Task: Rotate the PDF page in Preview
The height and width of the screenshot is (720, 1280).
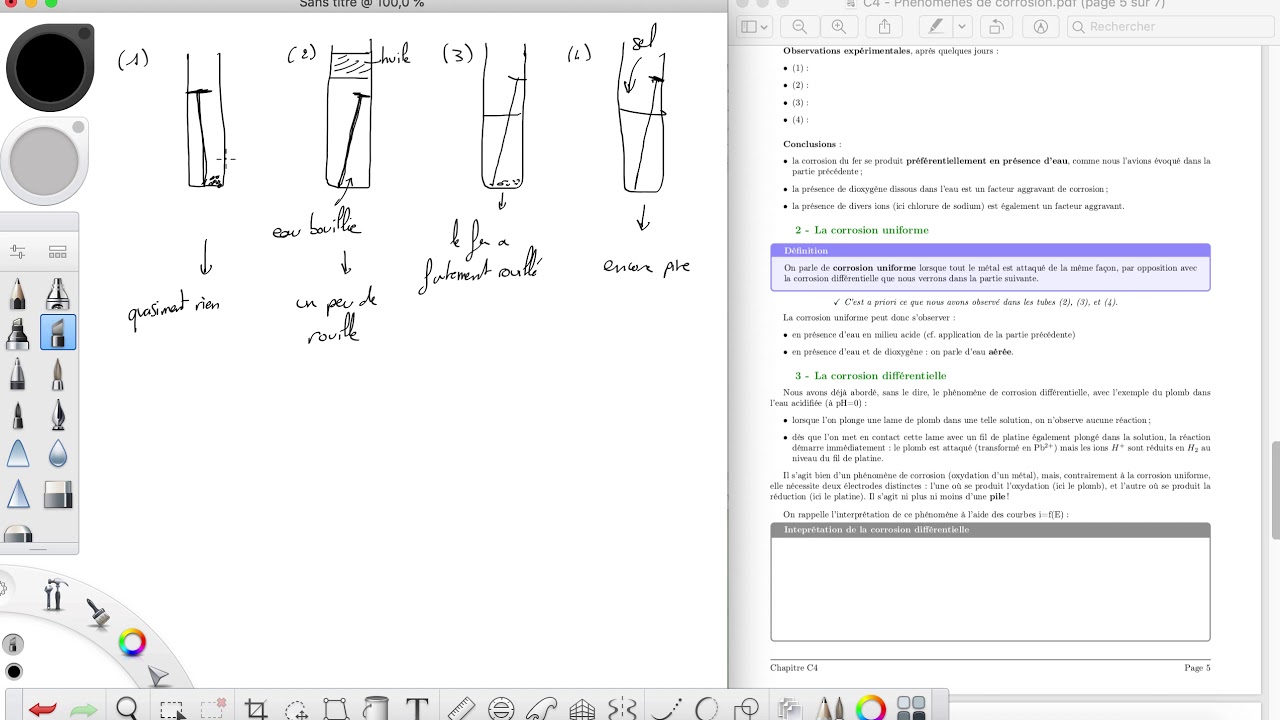Action: pos(996,27)
